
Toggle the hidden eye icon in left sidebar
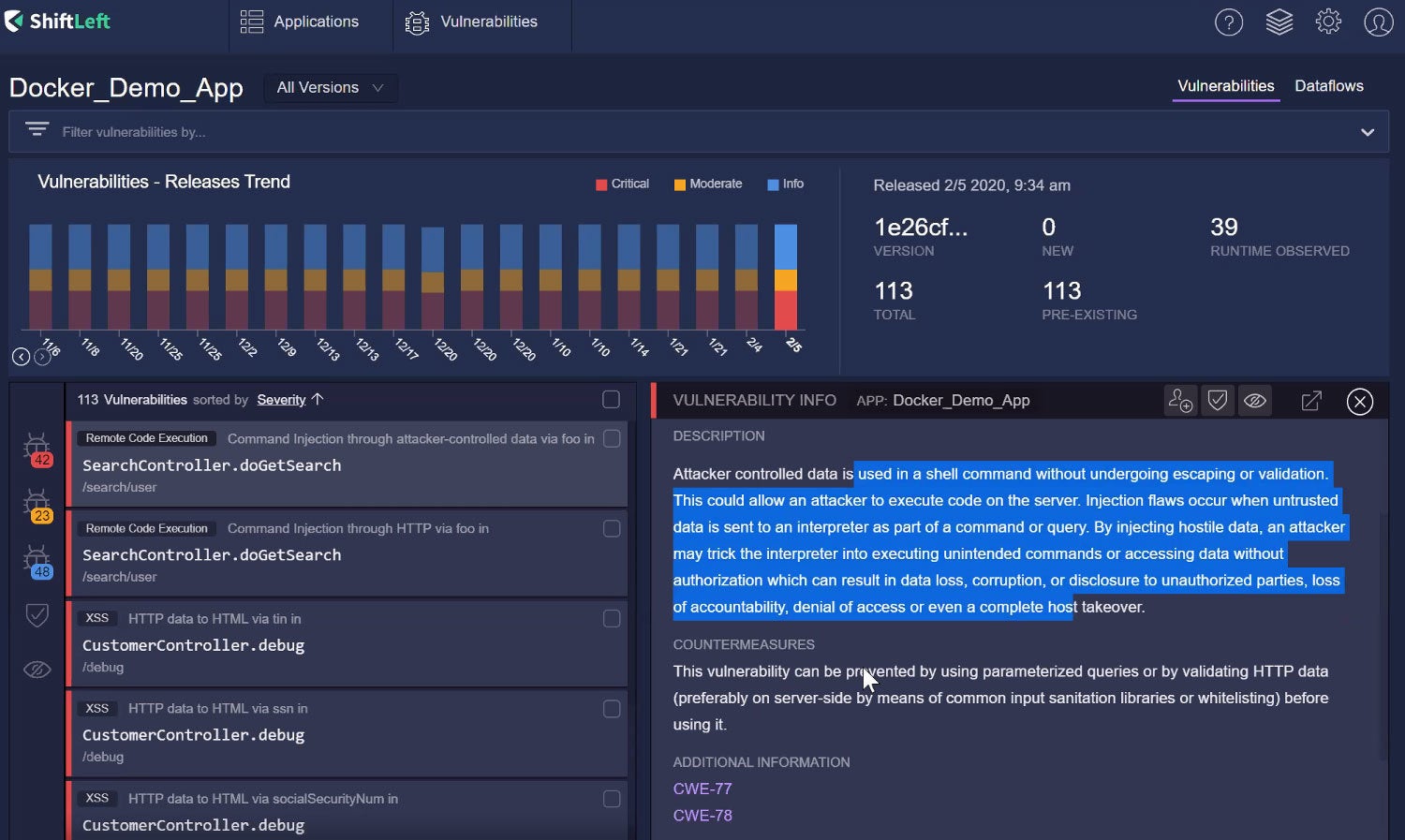[x=37, y=670]
